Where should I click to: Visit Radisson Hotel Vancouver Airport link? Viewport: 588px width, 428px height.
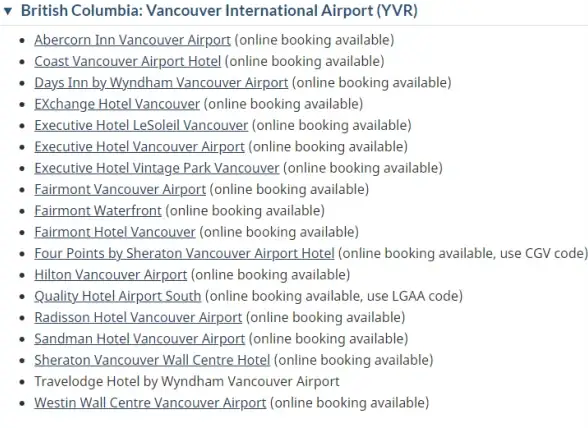(138, 317)
